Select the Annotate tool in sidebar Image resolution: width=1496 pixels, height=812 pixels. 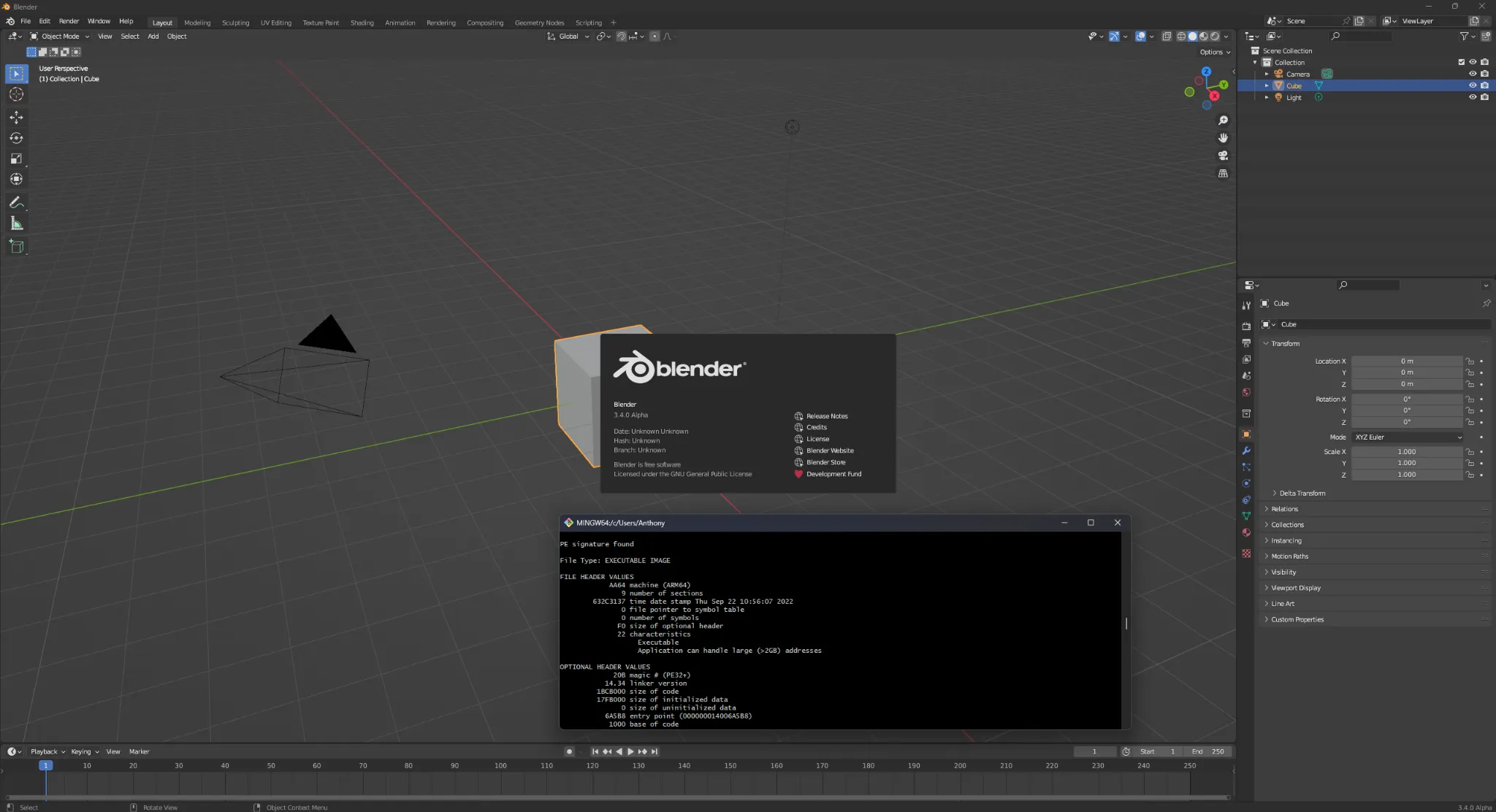(15, 202)
